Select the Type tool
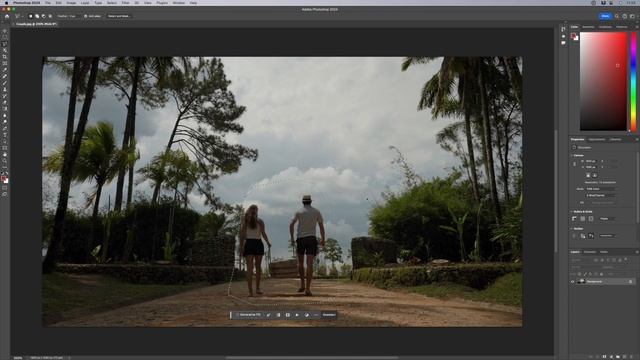Image resolution: width=640 pixels, height=360 pixels. click(5, 135)
